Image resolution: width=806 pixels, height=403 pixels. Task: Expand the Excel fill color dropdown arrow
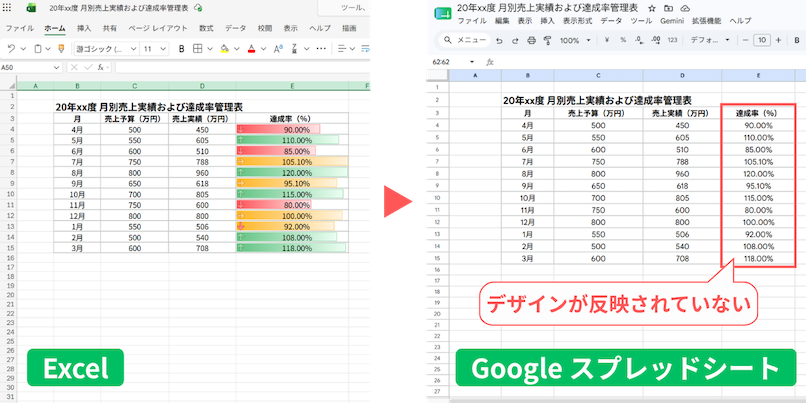coord(237,49)
